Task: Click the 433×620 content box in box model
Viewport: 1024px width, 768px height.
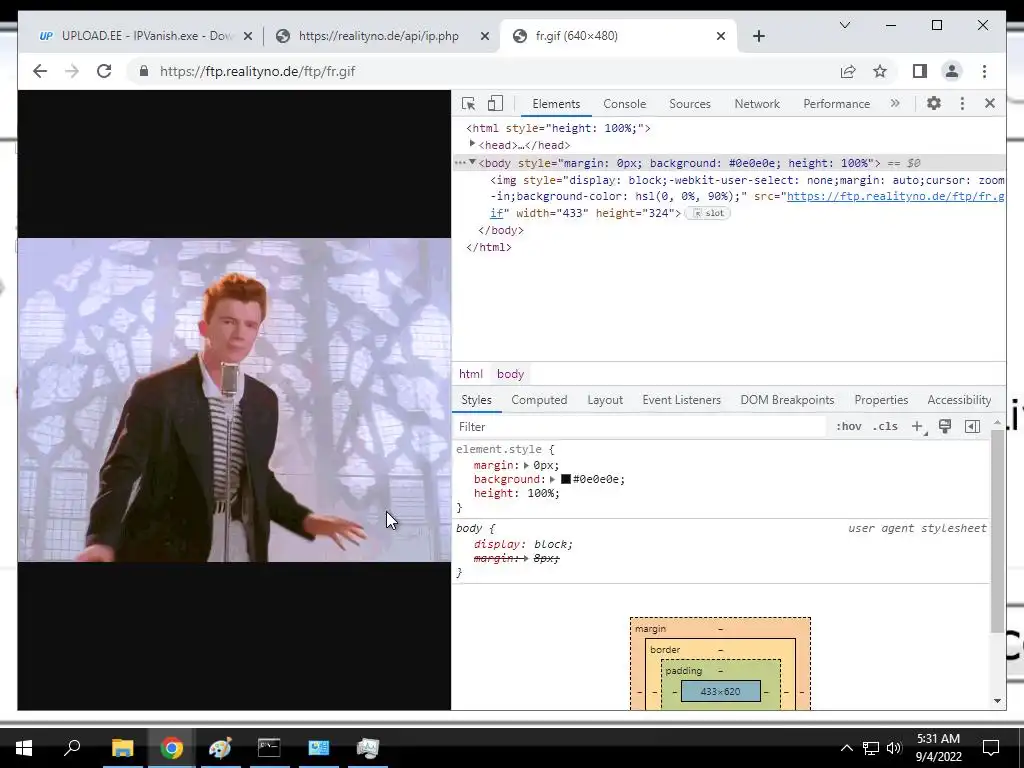Action: coord(720,691)
